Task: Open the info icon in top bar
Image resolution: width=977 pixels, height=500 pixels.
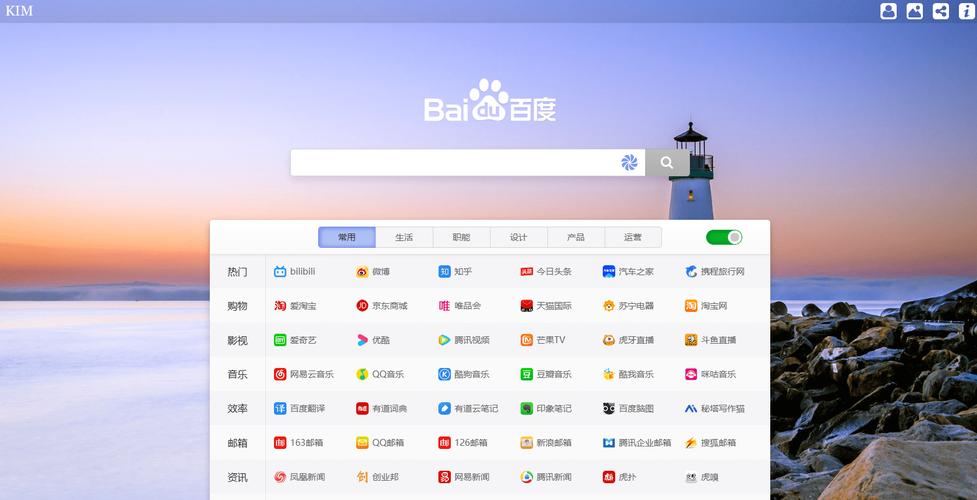Action: (966, 11)
